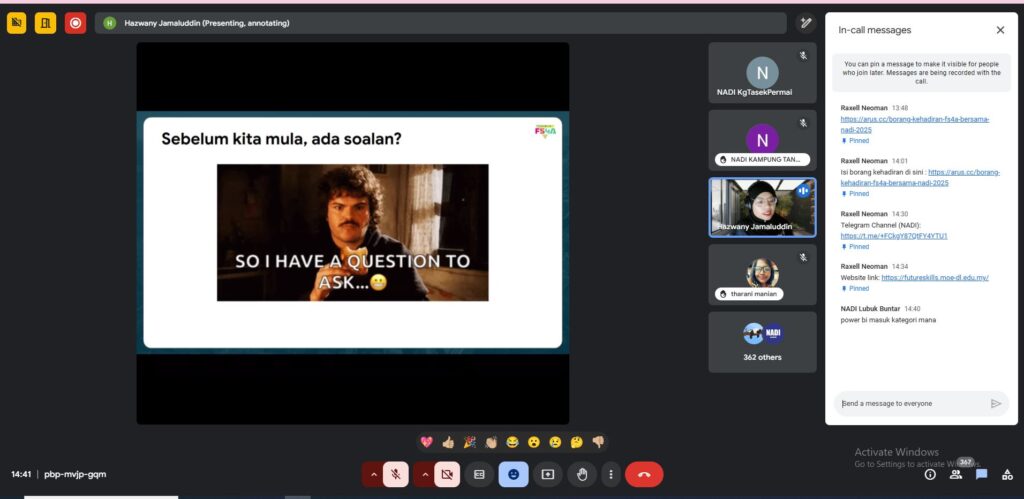Image resolution: width=1024 pixels, height=499 pixels.
Task: Click the red recording indicator icon
Action: point(75,22)
